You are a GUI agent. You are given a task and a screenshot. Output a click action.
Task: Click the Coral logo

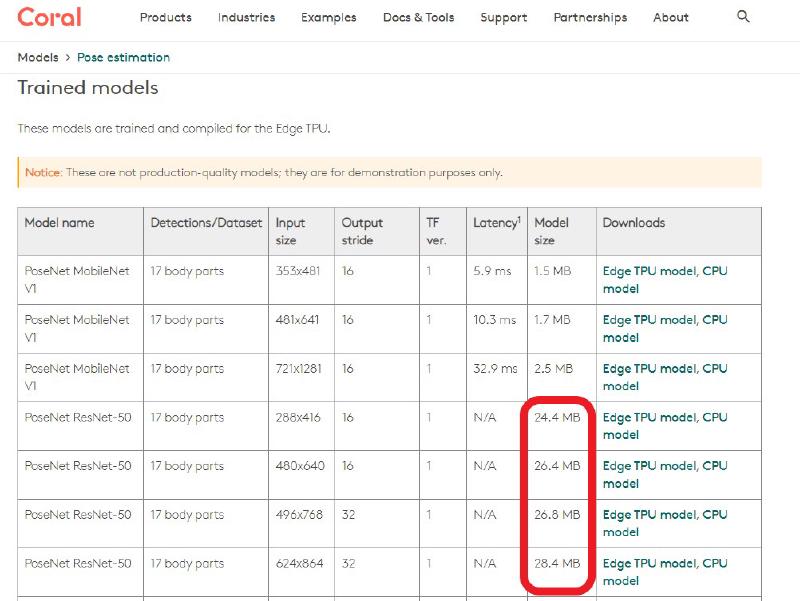49,17
